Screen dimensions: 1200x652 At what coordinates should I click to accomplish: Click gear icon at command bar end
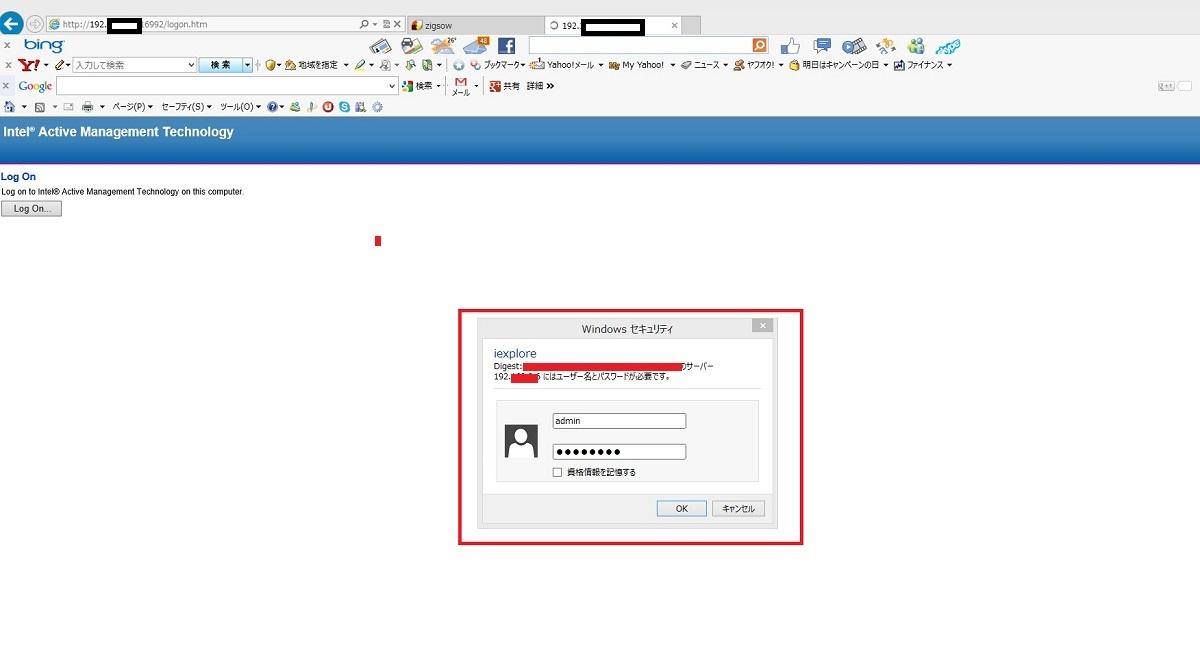click(377, 106)
